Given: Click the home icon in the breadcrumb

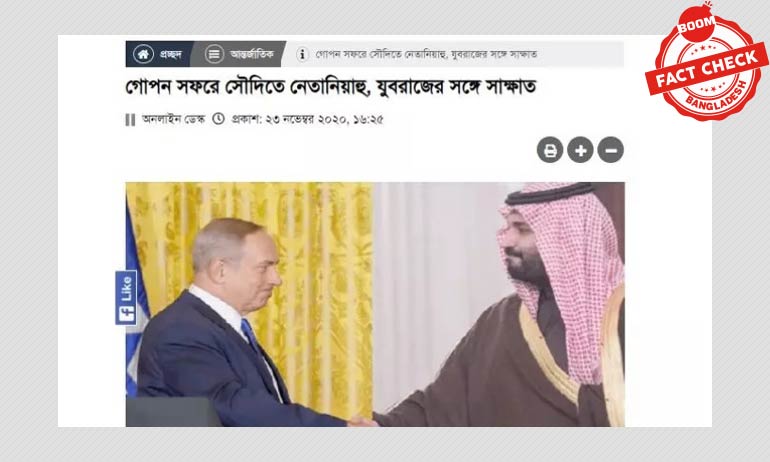Looking at the screenshot, I should (143, 54).
